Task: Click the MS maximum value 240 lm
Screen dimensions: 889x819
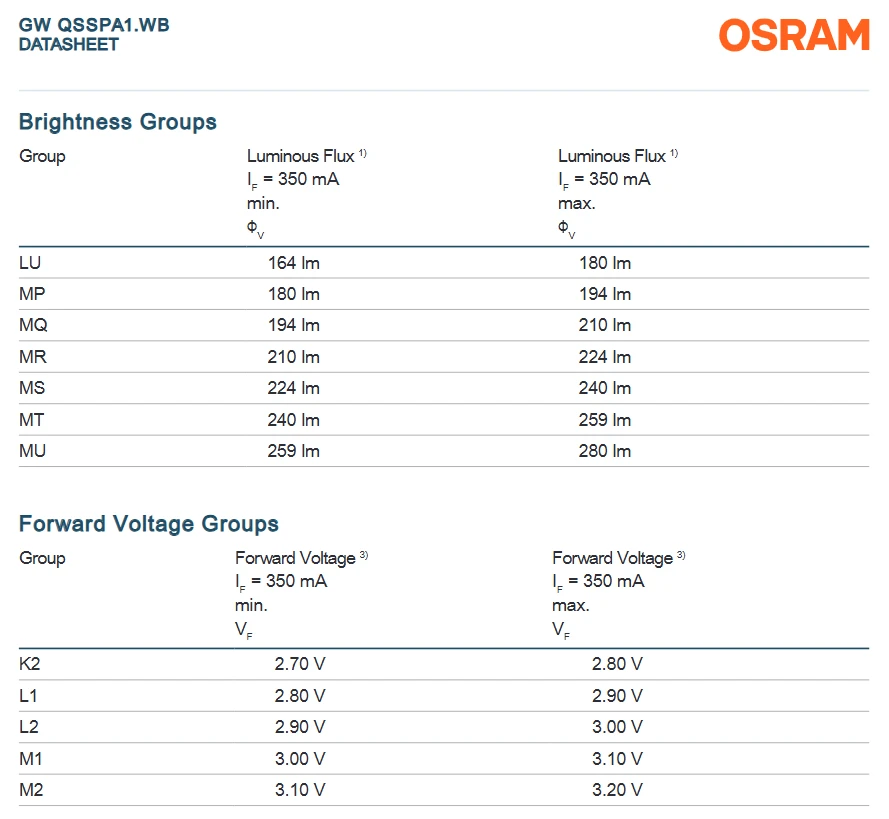Action: pyautogui.click(x=604, y=388)
